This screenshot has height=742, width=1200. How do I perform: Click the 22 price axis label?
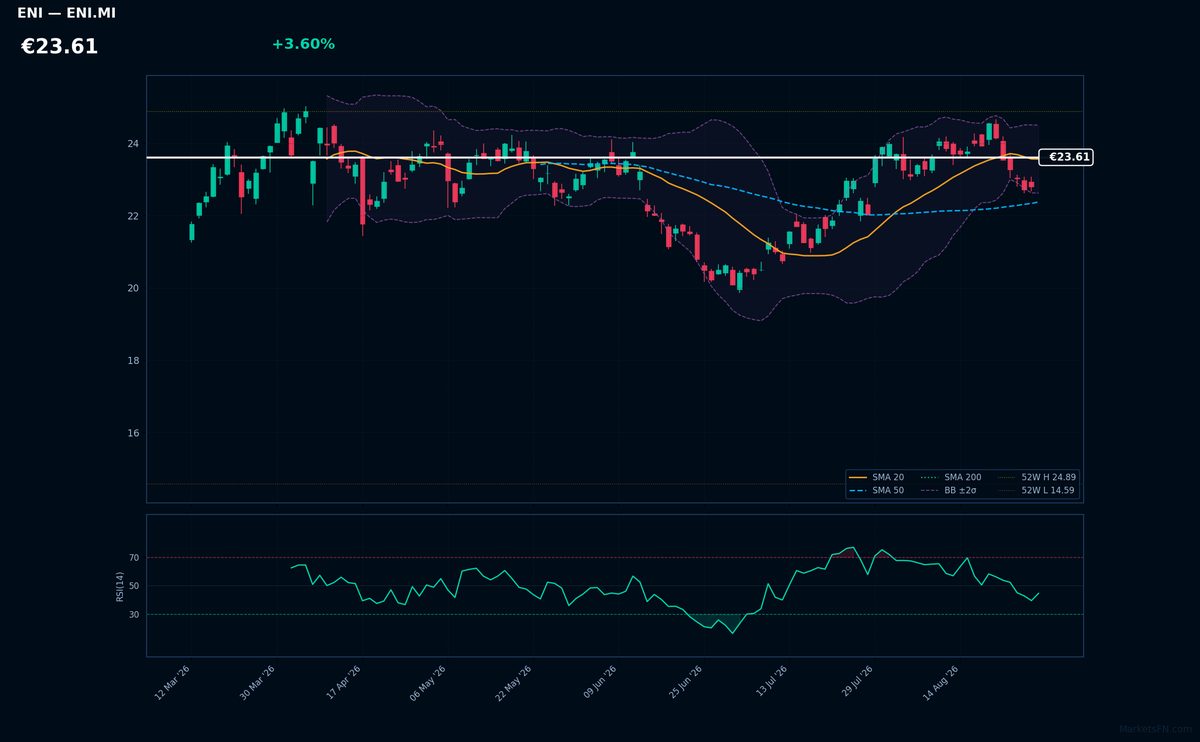133,216
